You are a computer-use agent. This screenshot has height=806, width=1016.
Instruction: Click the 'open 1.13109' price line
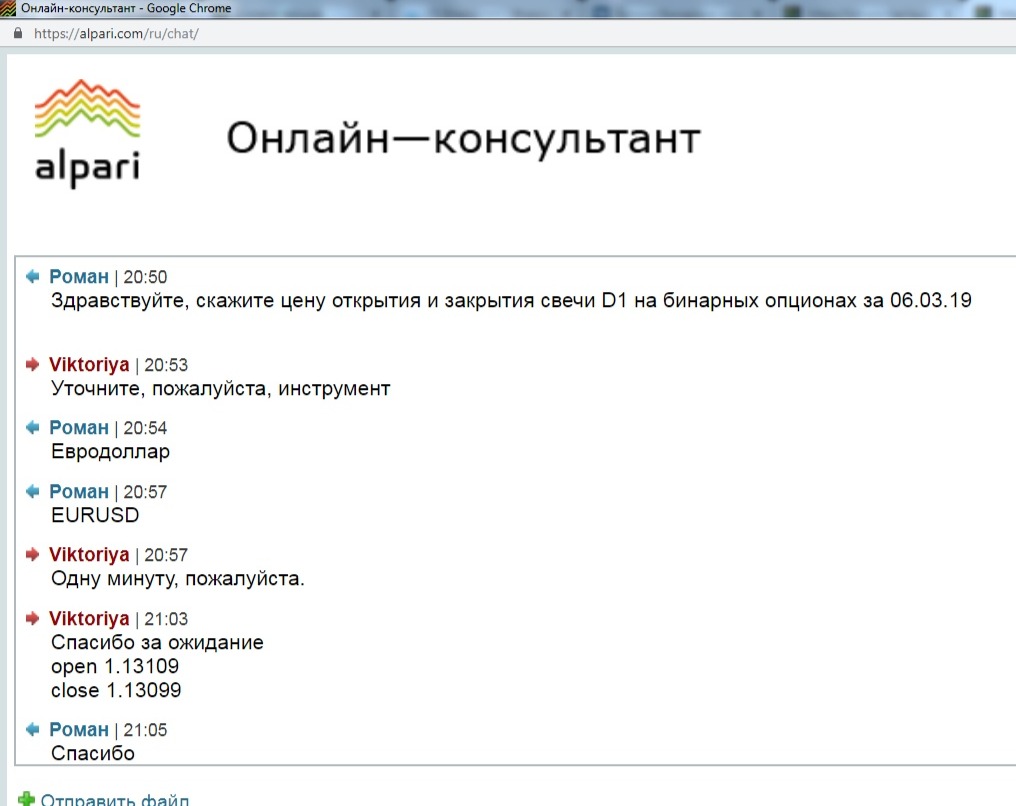[116, 667]
